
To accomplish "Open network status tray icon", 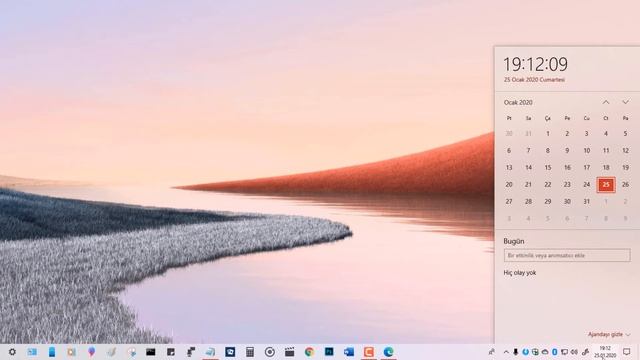I will pyautogui.click(x=564, y=352).
